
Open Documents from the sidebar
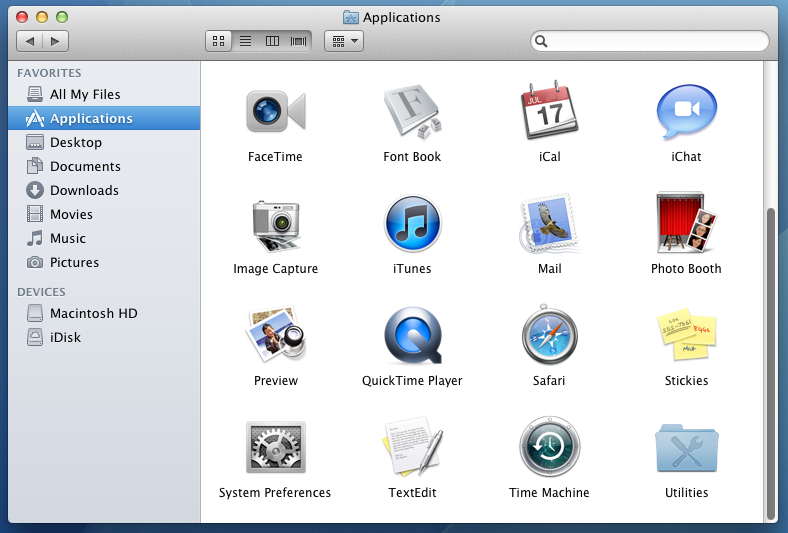[104, 166]
